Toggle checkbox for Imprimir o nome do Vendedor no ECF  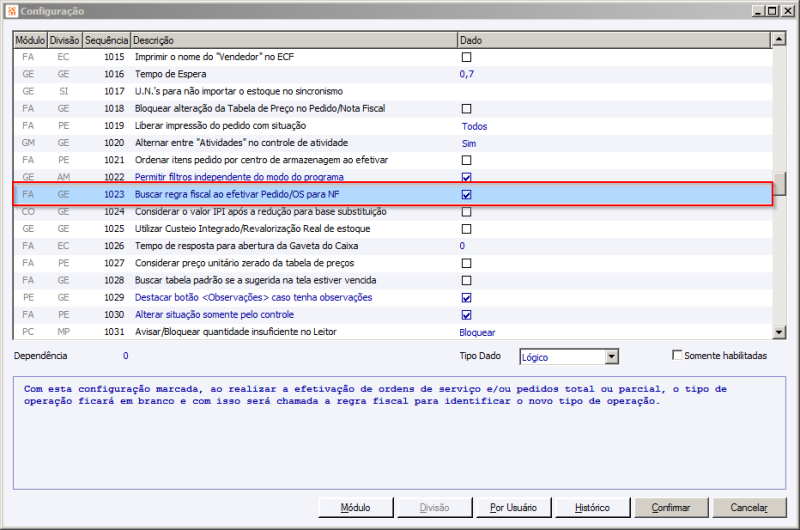[466, 57]
